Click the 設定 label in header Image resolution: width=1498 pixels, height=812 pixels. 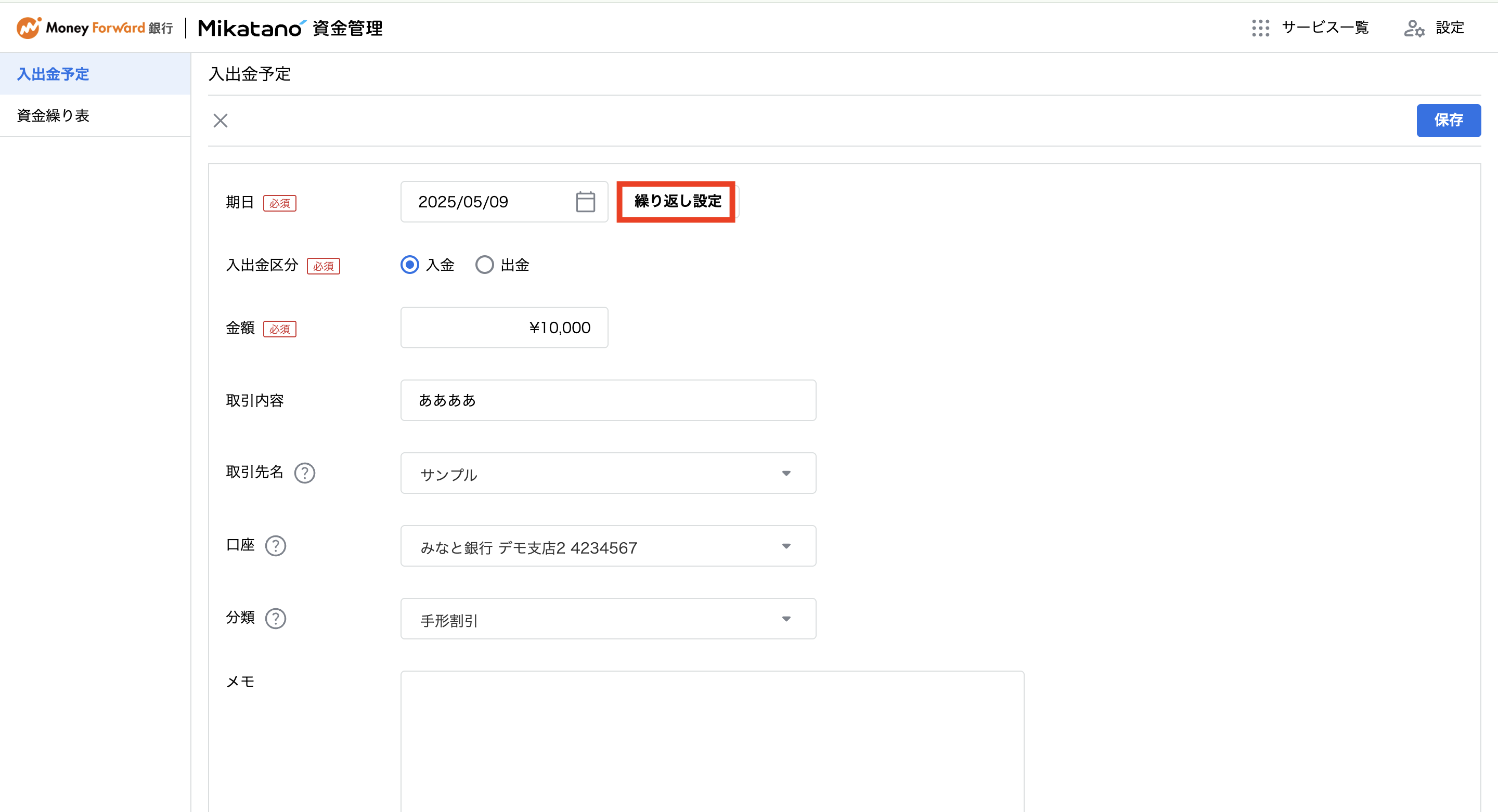point(1450,28)
